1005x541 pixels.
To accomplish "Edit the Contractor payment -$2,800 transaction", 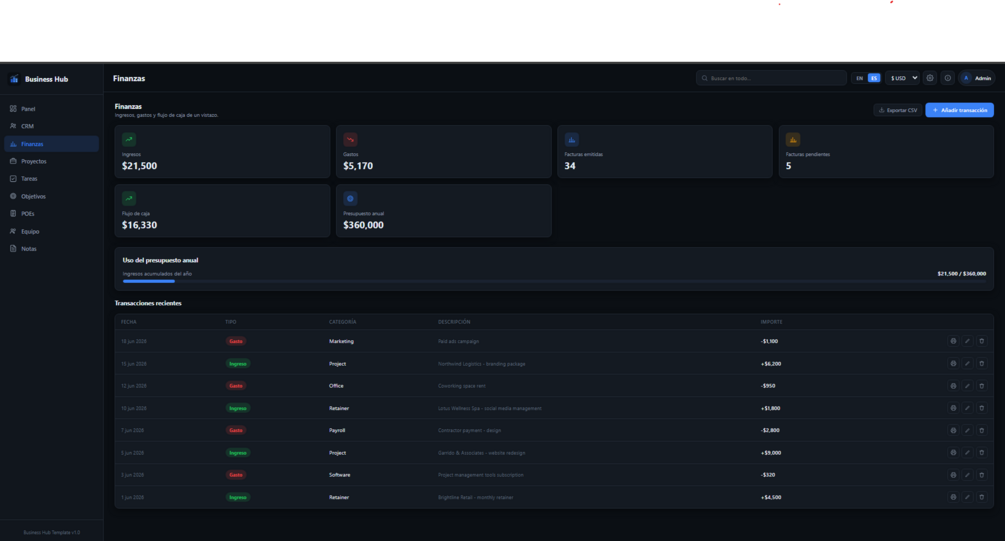I will coord(967,430).
